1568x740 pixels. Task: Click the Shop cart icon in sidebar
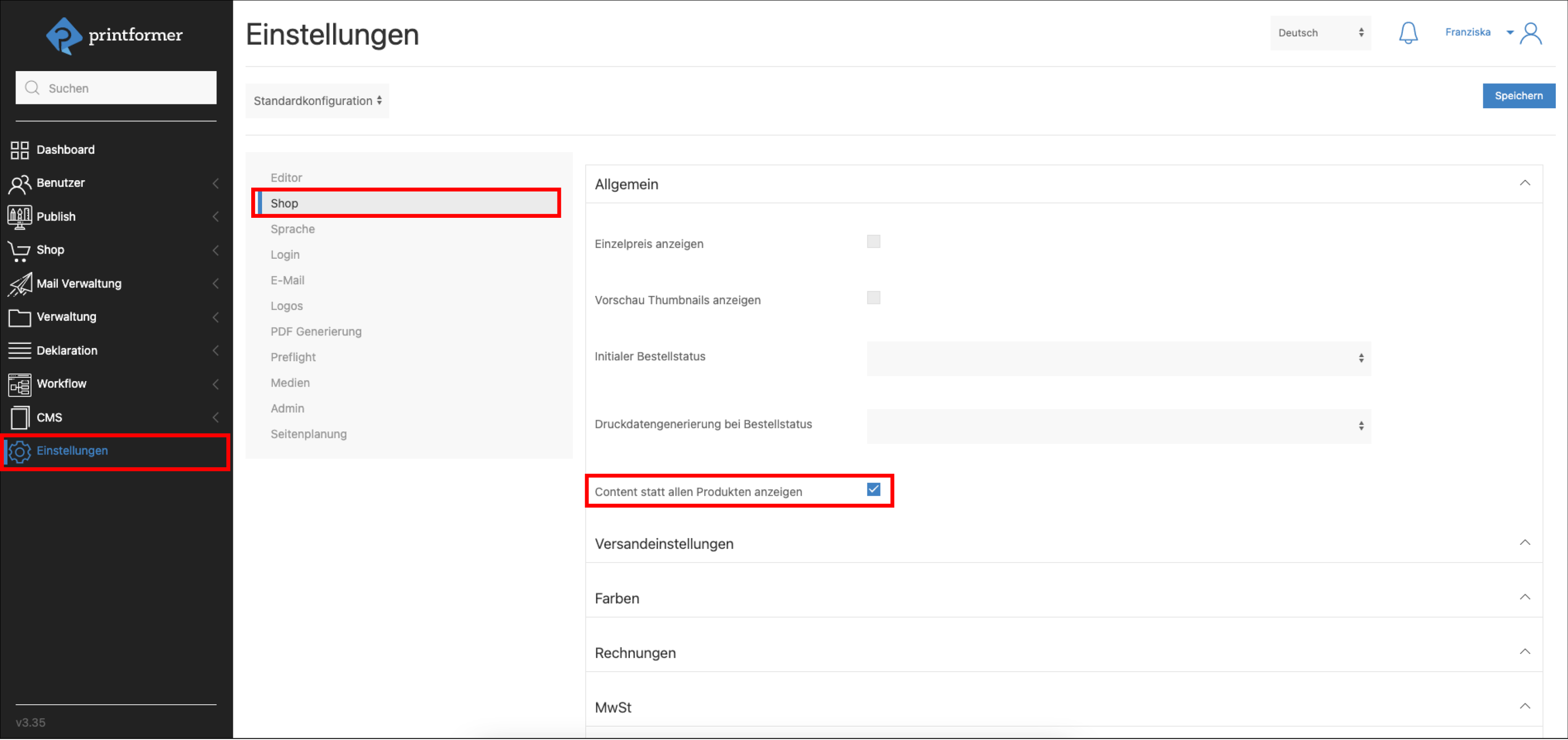coord(19,250)
